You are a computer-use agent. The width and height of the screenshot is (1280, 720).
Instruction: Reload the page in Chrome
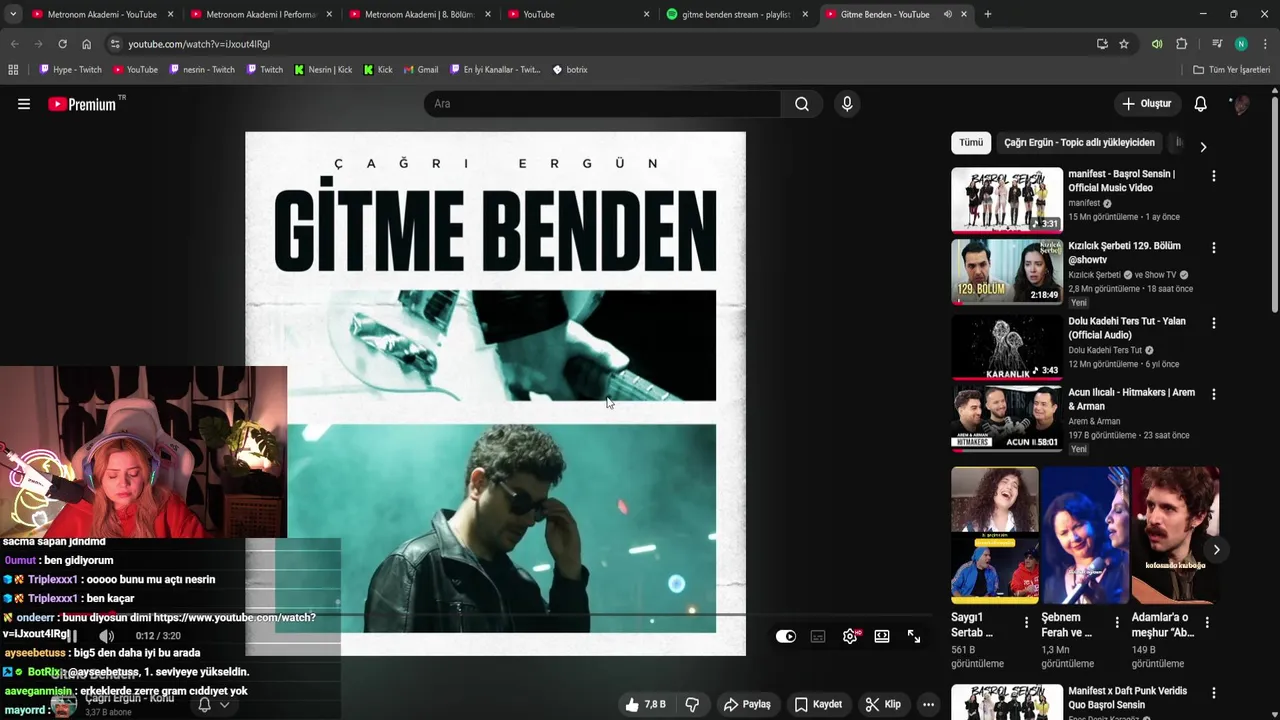click(62, 44)
